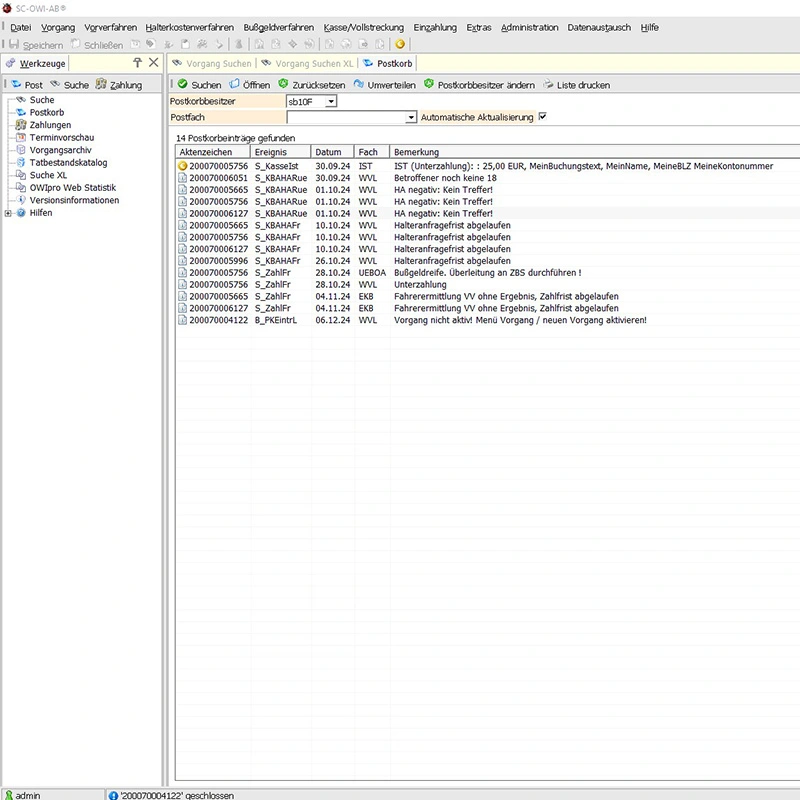Close the Werkzeuge side panel
The height and width of the screenshot is (800, 800).
click(x=153, y=63)
